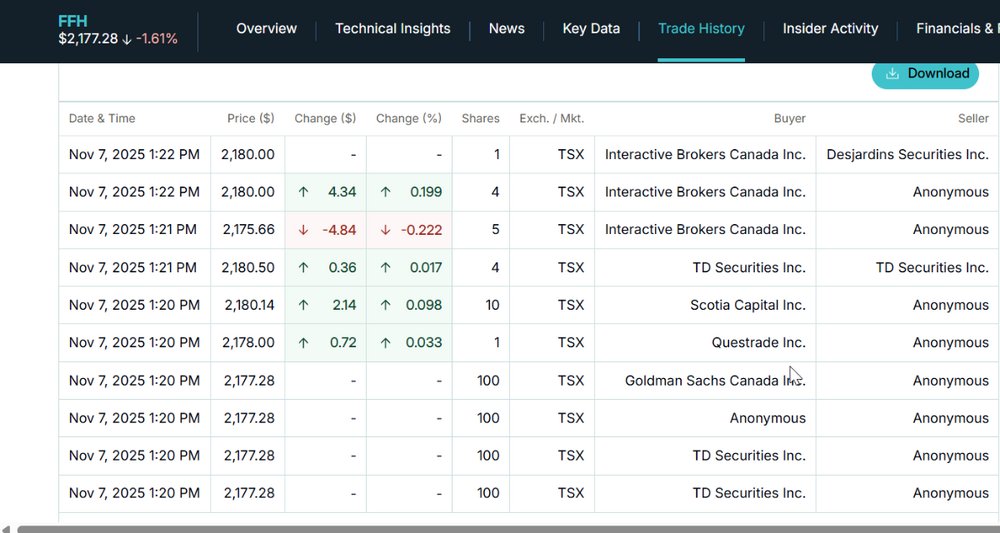Click the up arrow next to 0.033
Screen dimensions: 1000x533
pos(385,343)
